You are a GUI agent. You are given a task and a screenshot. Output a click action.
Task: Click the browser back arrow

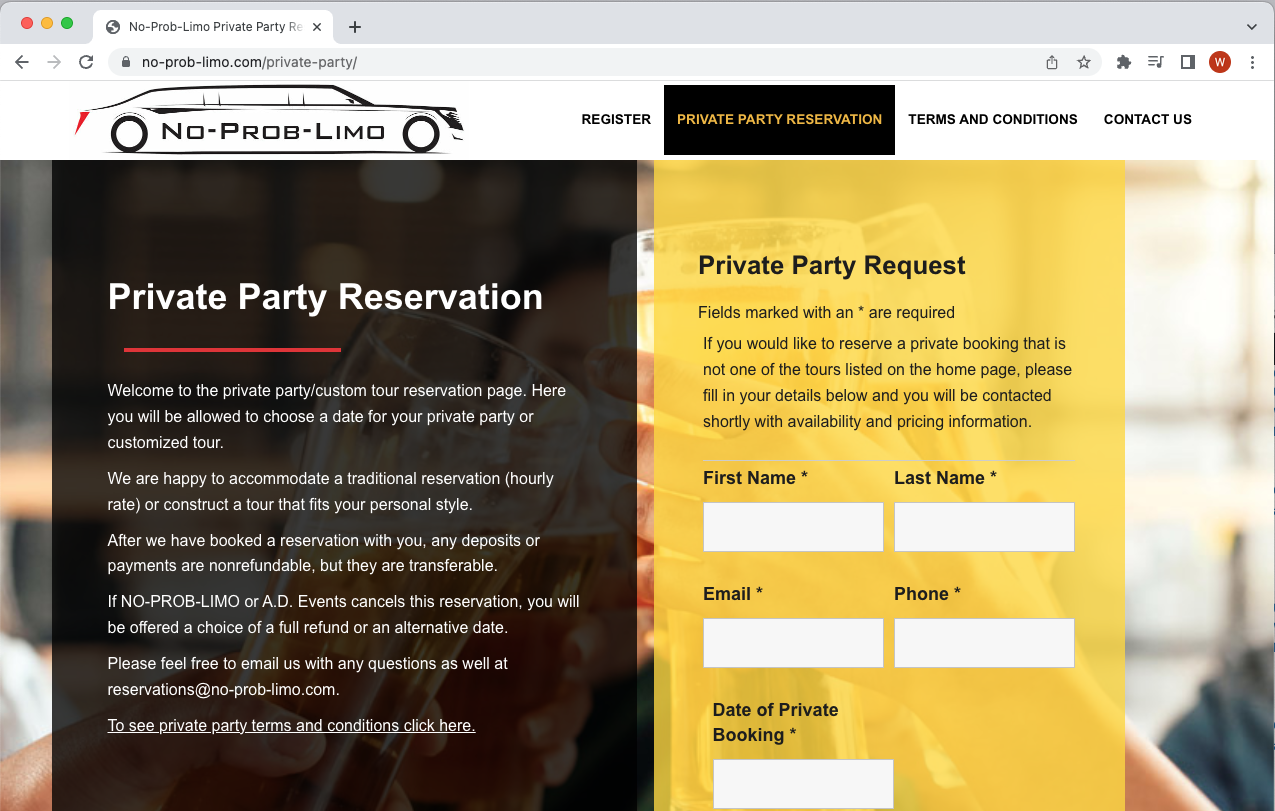(22, 62)
